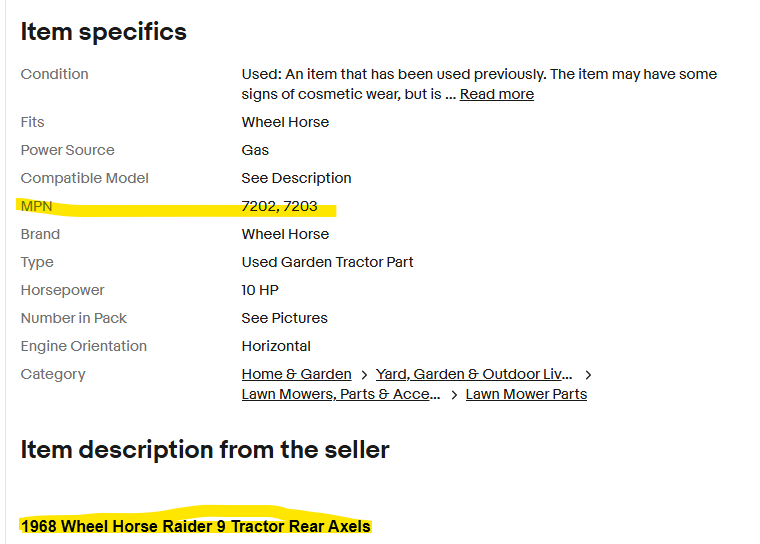
Task: Click the Type value Used Garden Tractor Part
Action: pos(327,262)
